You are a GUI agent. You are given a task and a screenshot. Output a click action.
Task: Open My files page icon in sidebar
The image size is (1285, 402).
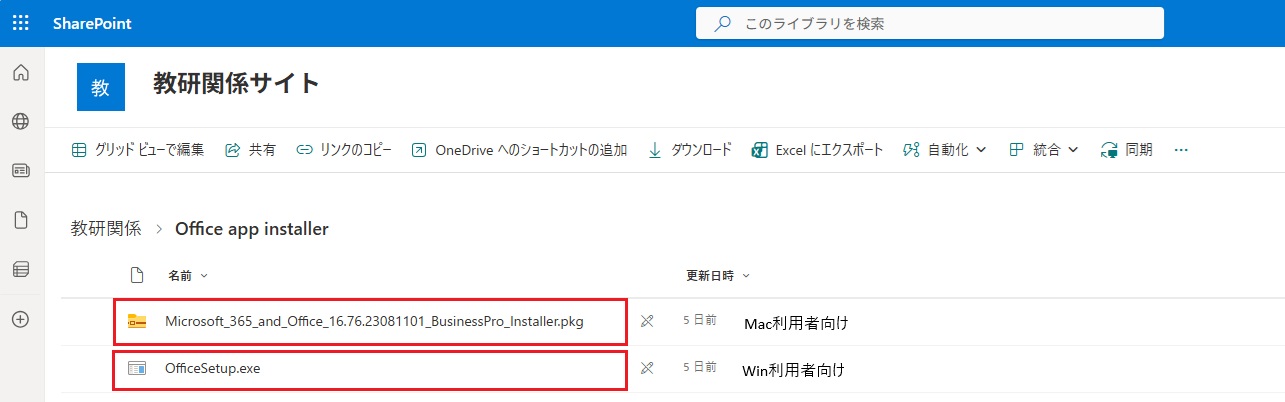point(20,220)
